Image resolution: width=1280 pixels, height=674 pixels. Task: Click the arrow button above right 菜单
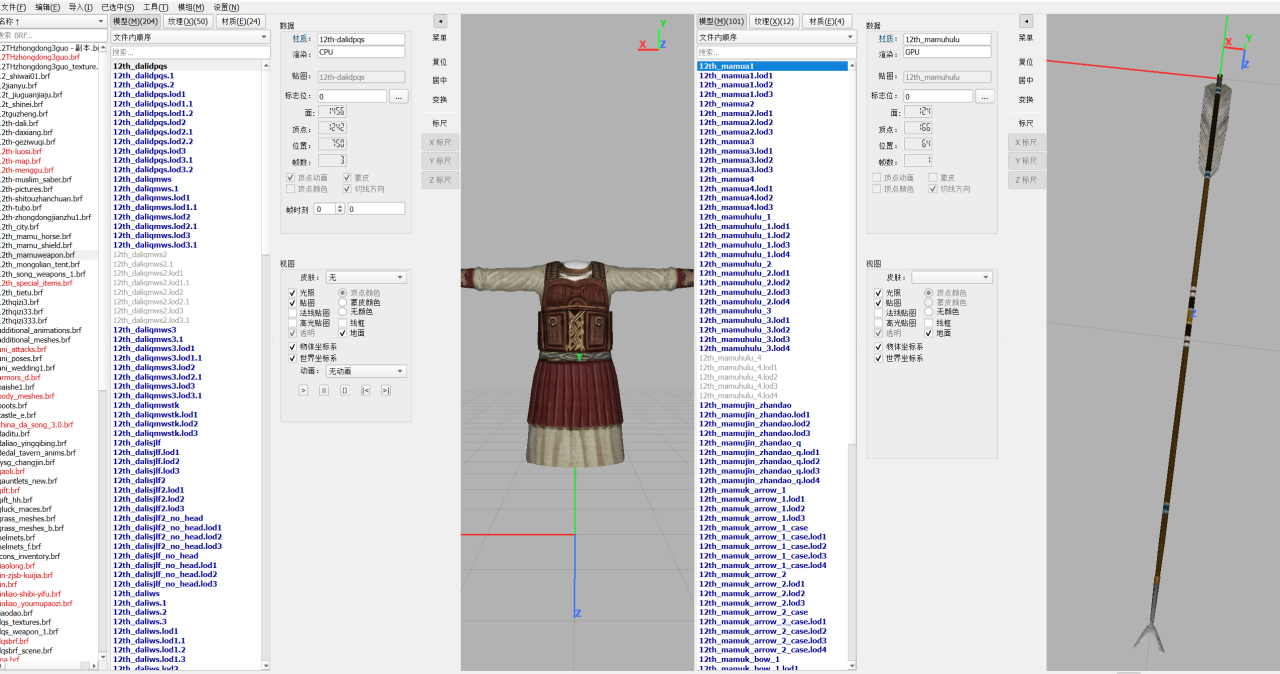(x=1025, y=20)
